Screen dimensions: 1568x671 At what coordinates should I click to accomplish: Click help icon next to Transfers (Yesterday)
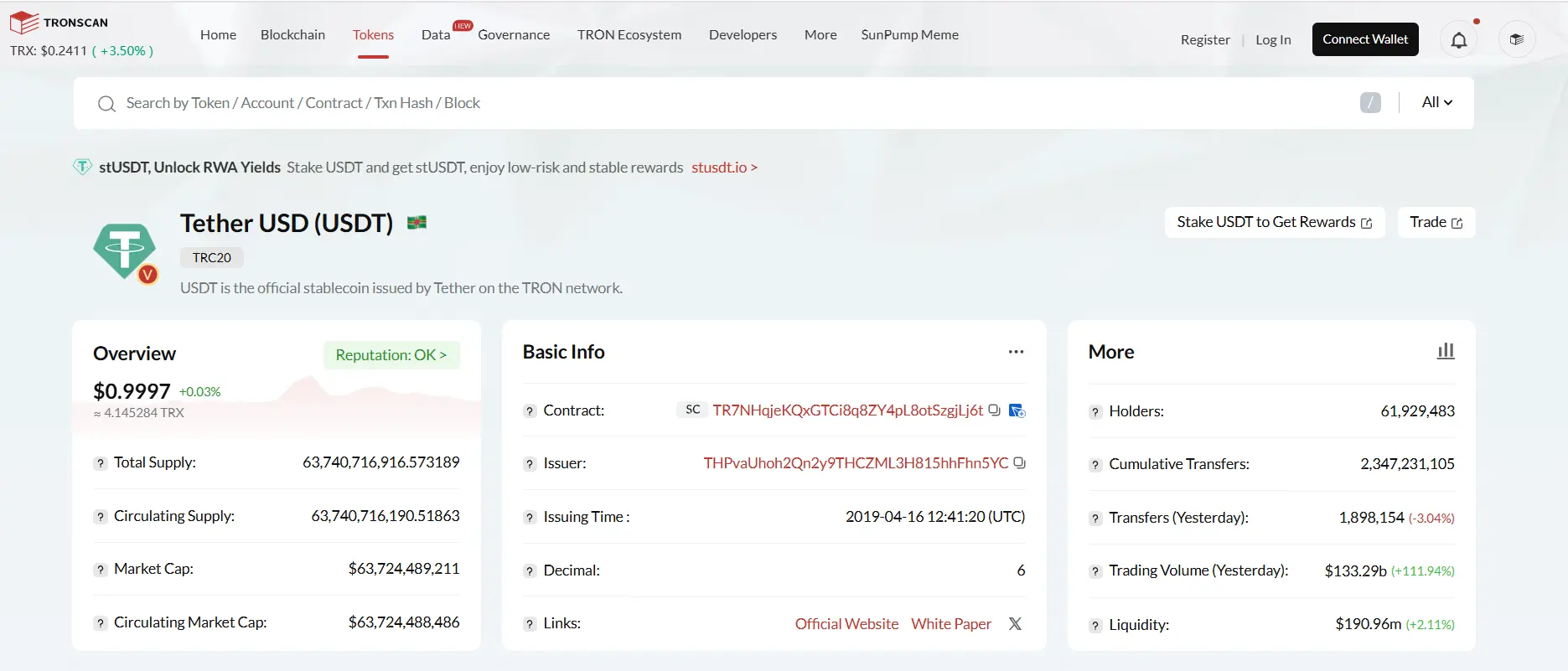[x=1095, y=519]
